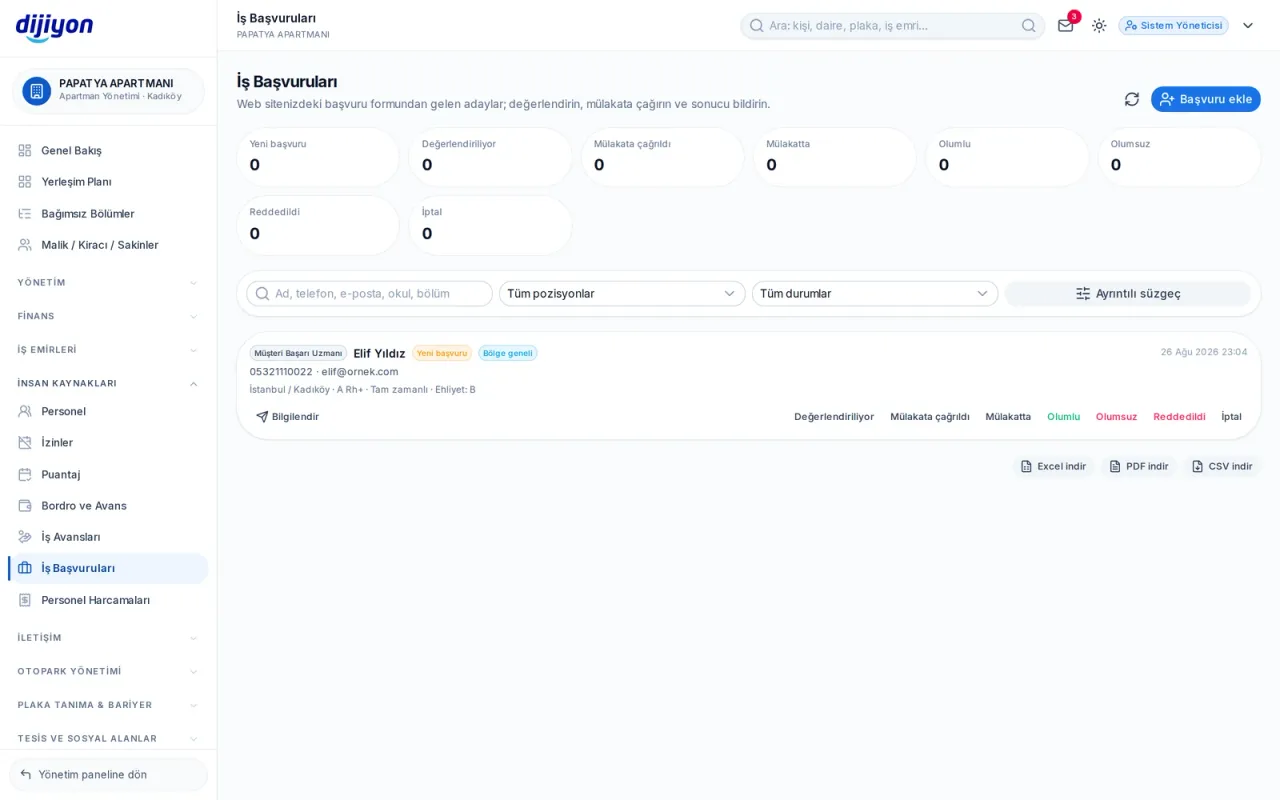The height and width of the screenshot is (800, 1280).
Task: Expand the Finans sidebar section
Action: tap(108, 316)
